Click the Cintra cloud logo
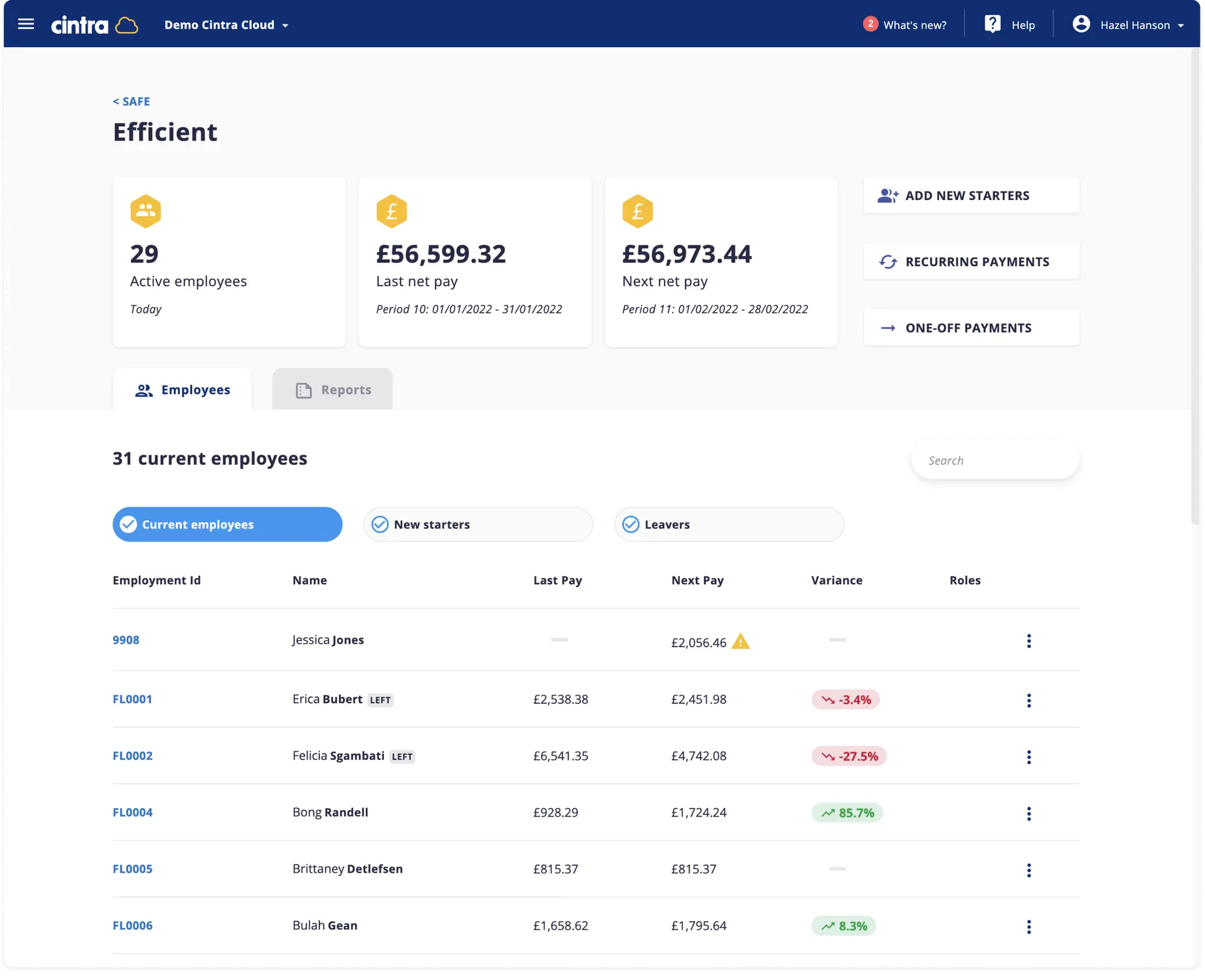1205x980 pixels. tap(94, 25)
